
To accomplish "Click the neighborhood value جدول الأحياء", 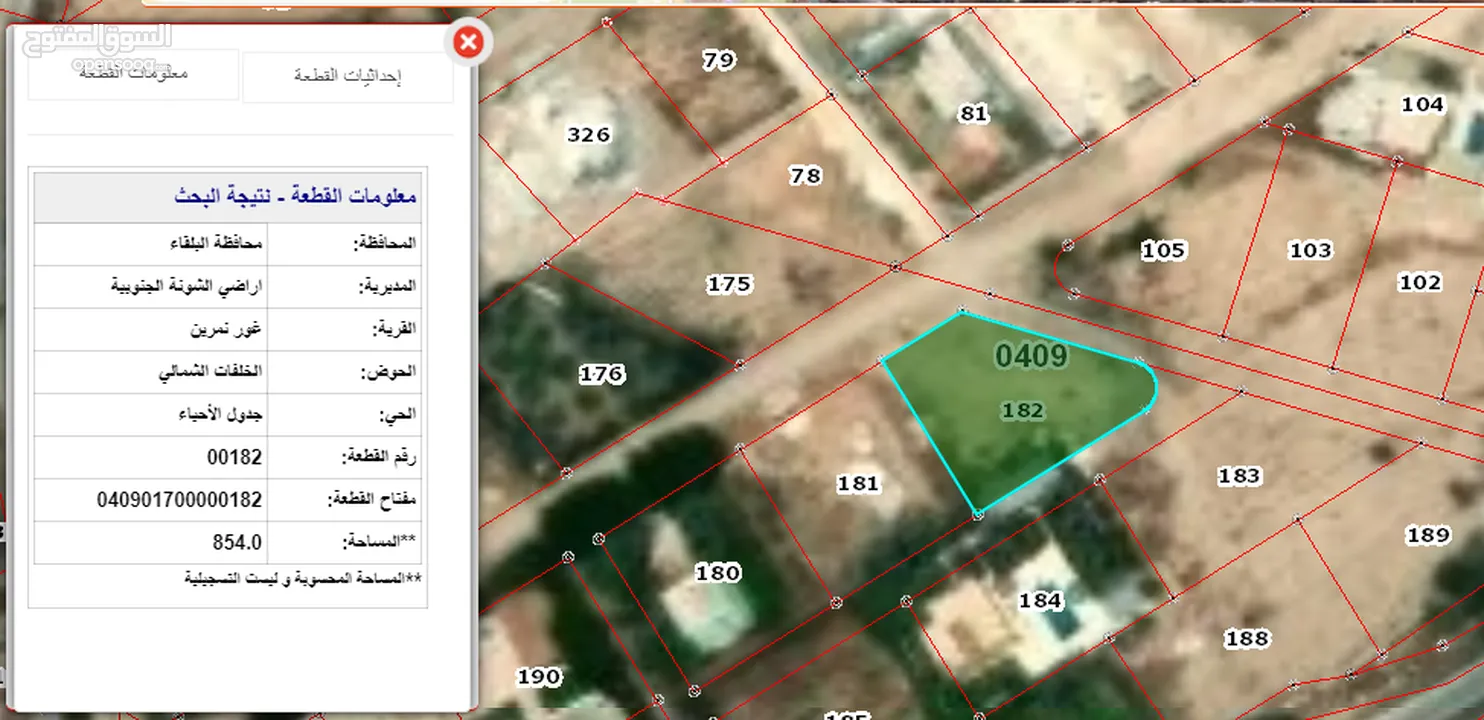I will pyautogui.click(x=220, y=413).
